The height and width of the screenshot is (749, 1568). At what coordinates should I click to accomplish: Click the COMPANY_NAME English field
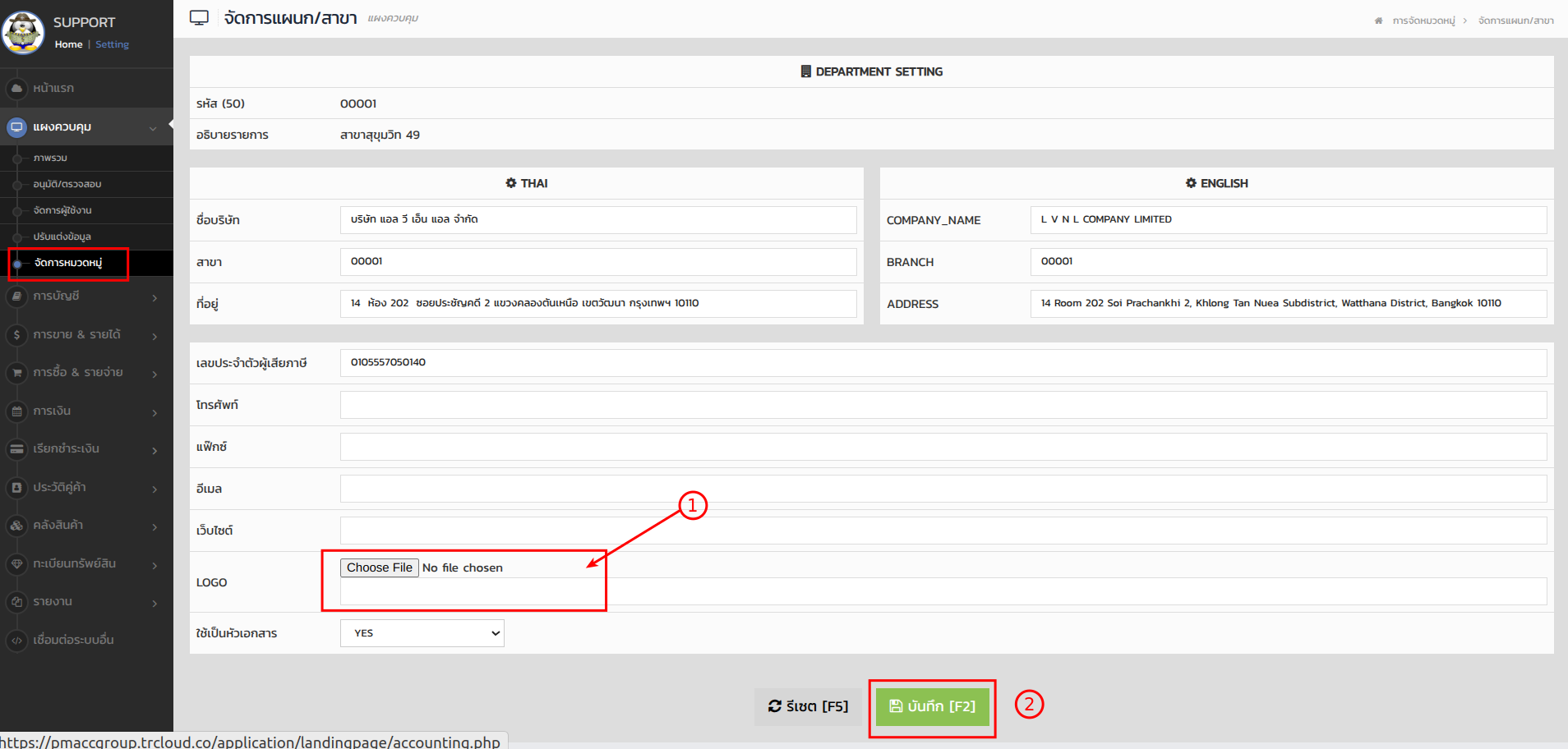point(1289,220)
